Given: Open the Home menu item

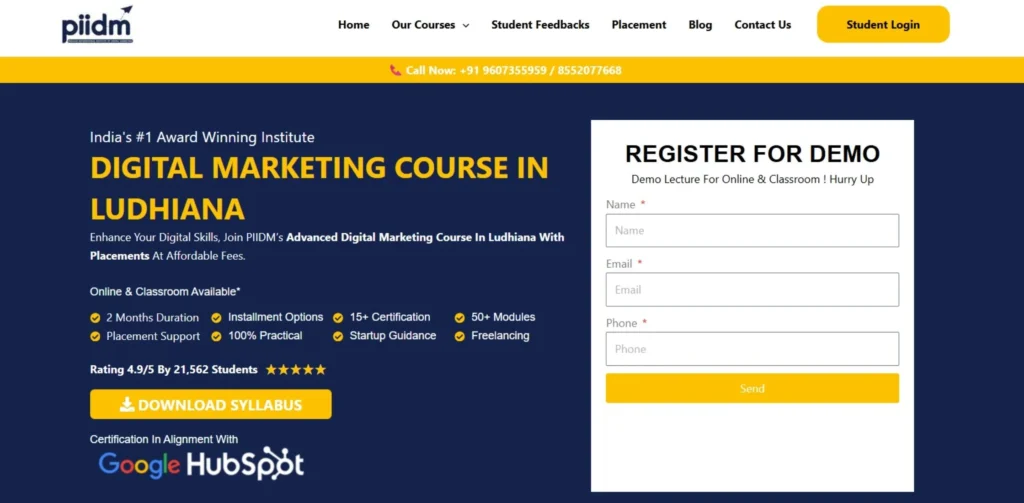Looking at the screenshot, I should [353, 25].
